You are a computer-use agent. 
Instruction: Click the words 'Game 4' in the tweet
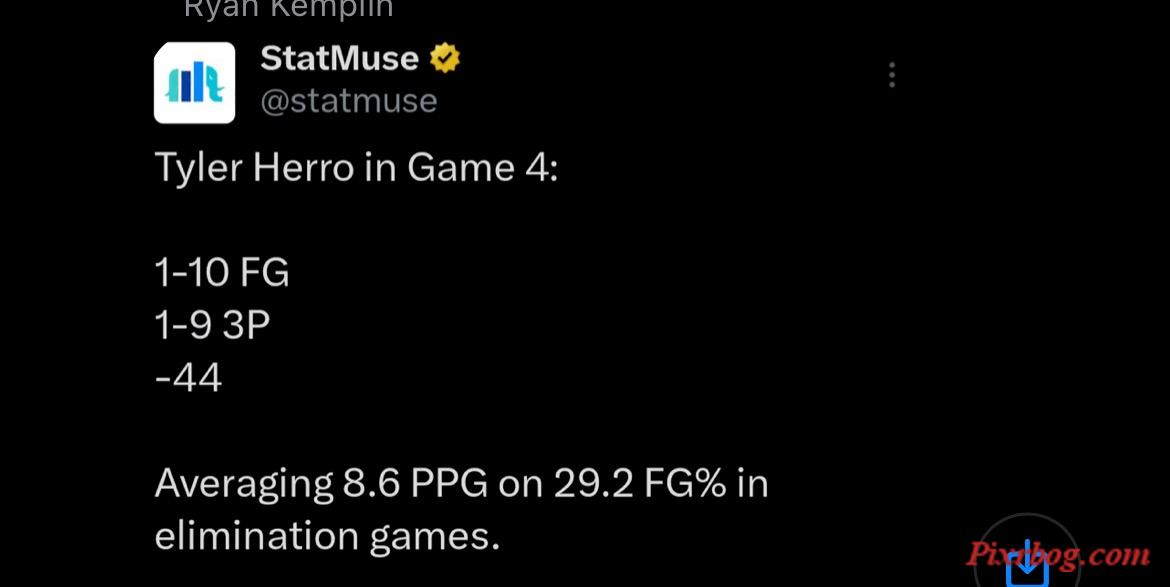tap(461, 168)
